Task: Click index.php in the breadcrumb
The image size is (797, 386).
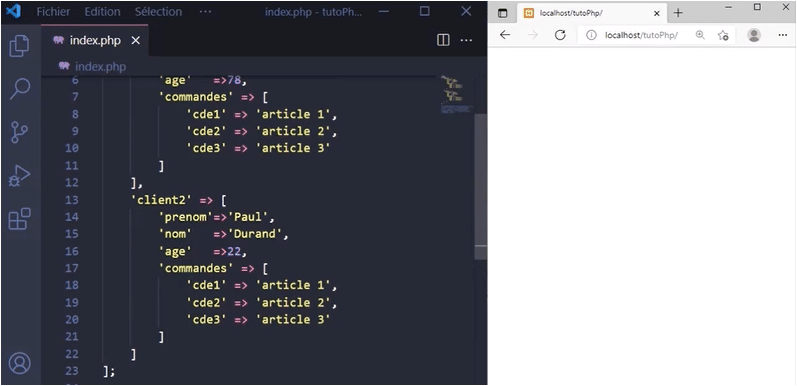Action: point(100,67)
